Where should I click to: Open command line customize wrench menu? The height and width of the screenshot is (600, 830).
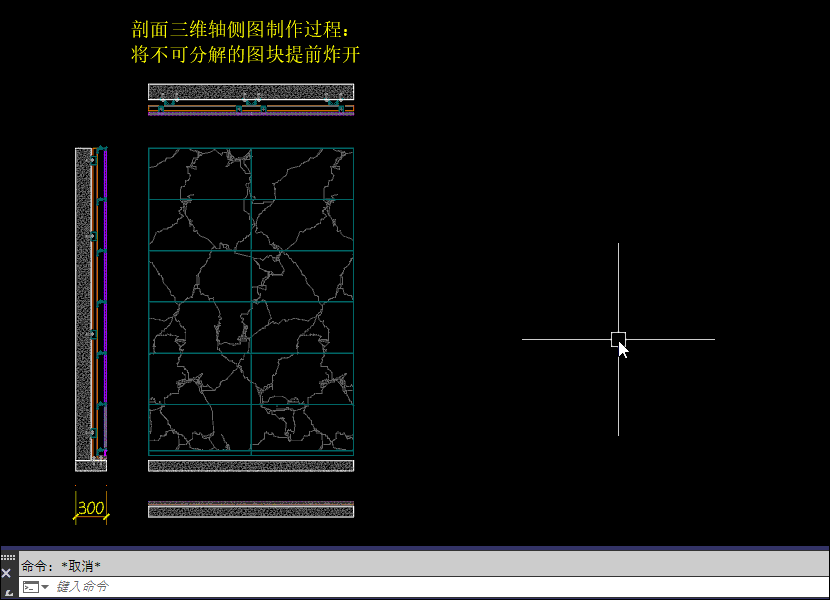(x=7, y=591)
